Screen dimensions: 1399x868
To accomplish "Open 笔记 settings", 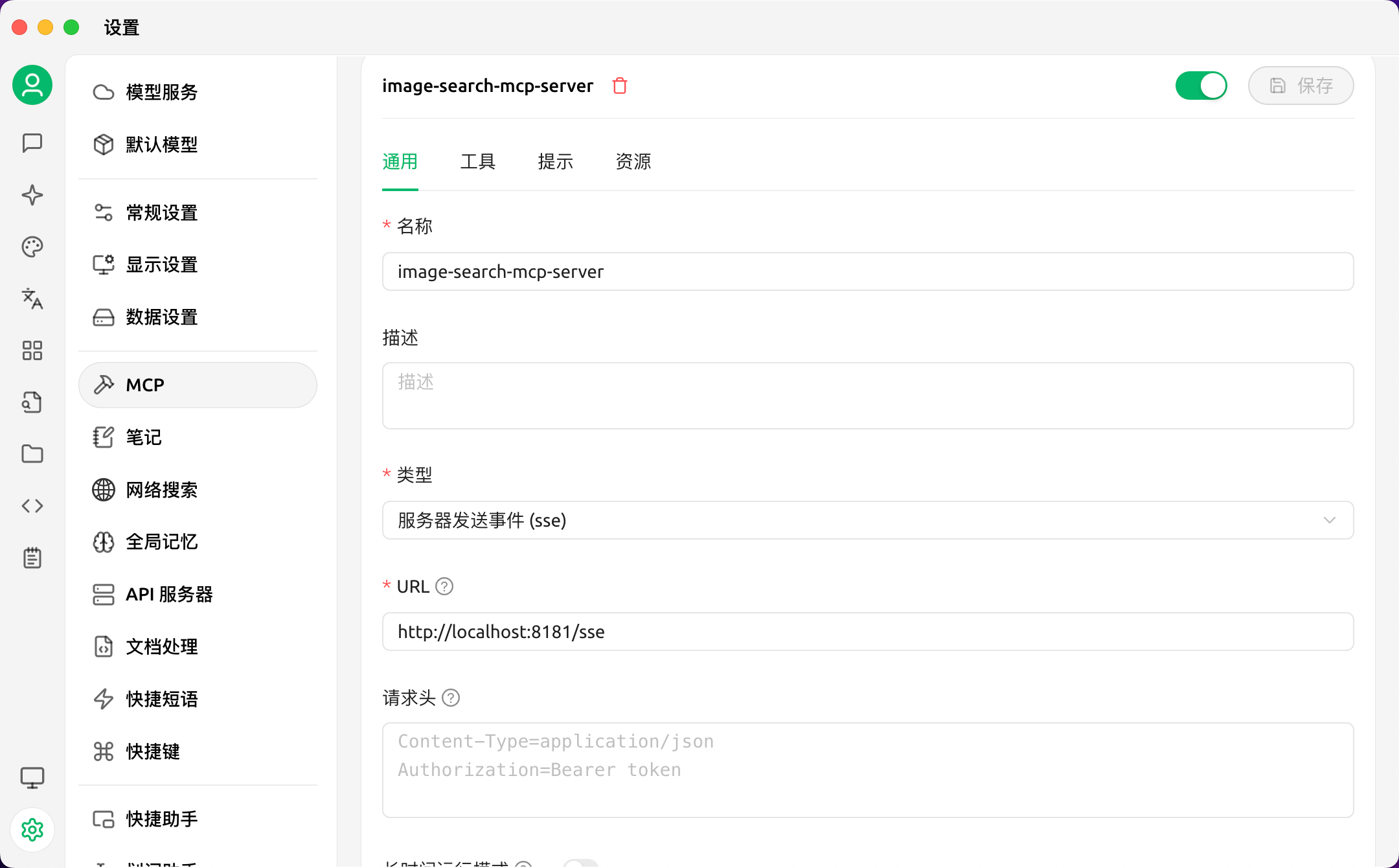I will coord(198,437).
